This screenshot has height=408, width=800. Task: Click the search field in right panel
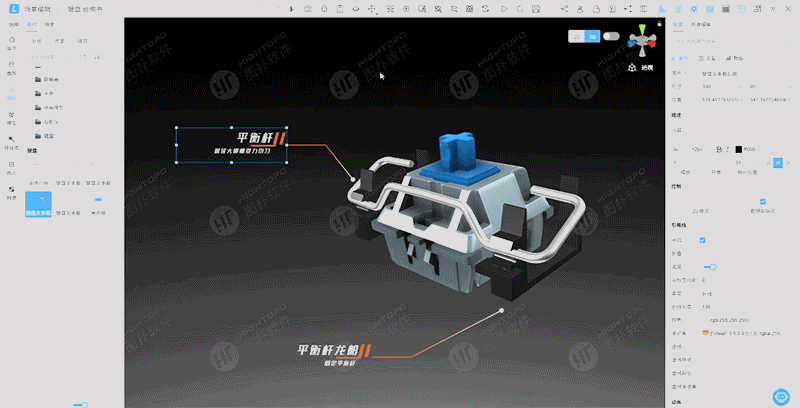(730, 41)
